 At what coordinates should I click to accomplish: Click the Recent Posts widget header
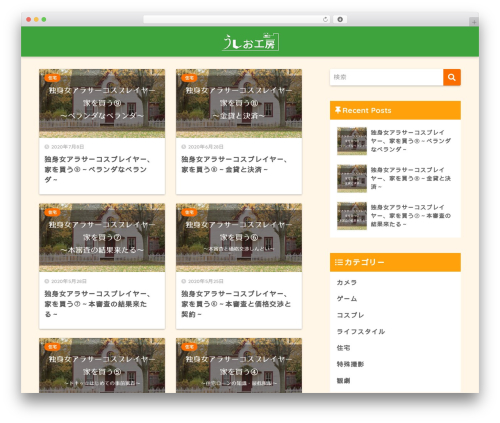(x=395, y=110)
